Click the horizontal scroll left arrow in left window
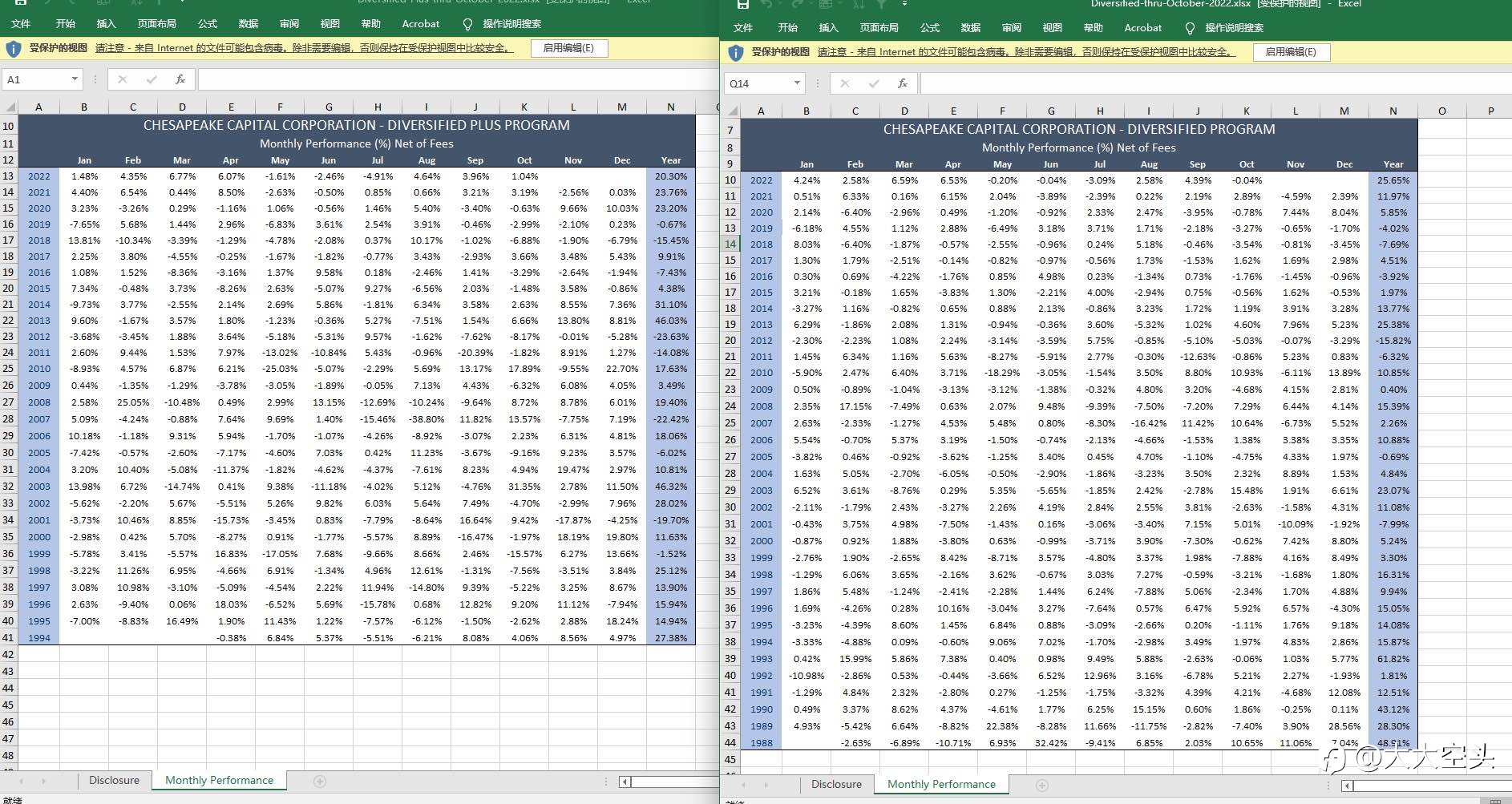Image resolution: width=1512 pixels, height=804 pixels. pyautogui.click(x=625, y=782)
